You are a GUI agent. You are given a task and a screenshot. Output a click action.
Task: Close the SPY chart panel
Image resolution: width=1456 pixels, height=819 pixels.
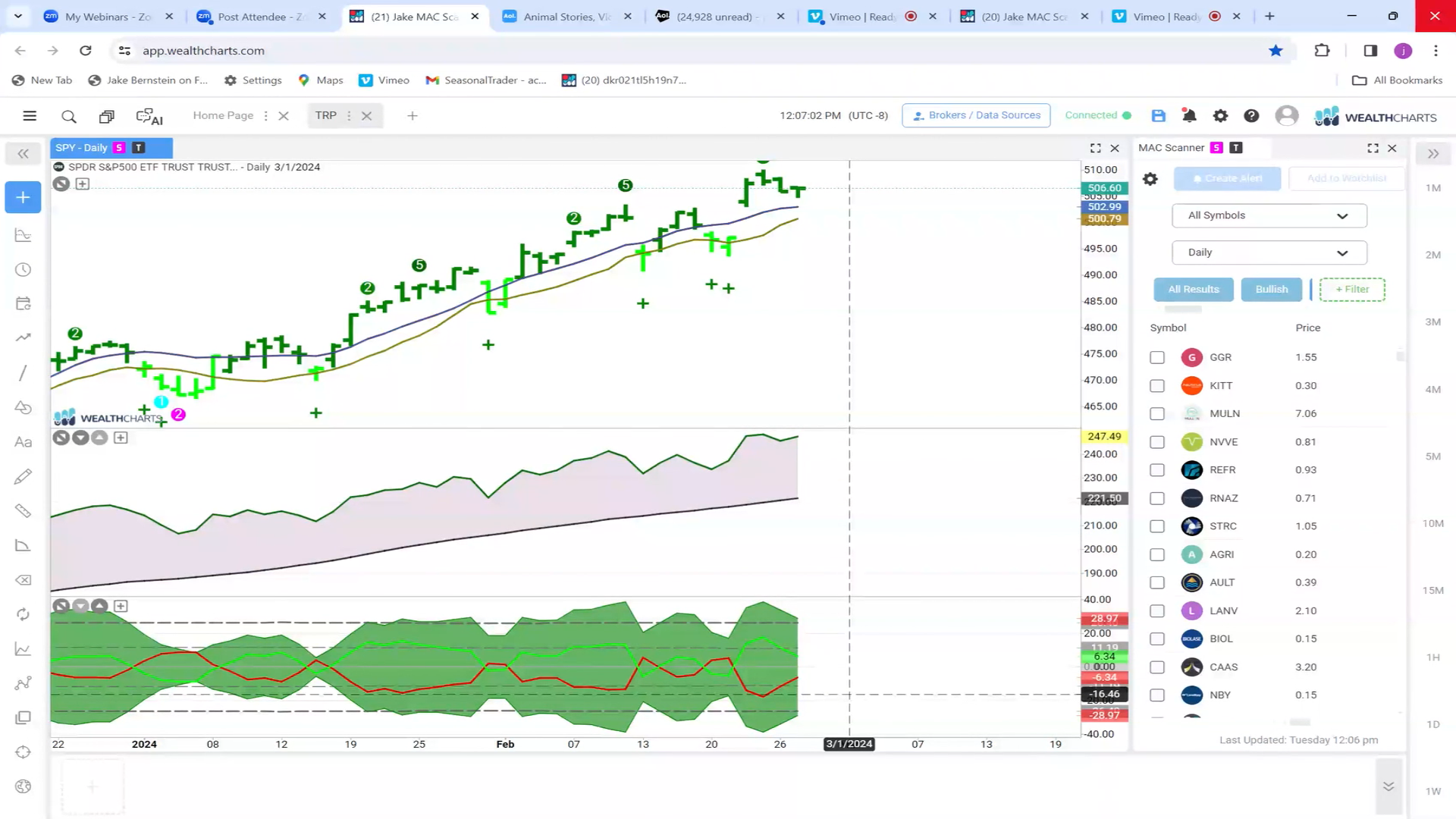coord(1115,148)
